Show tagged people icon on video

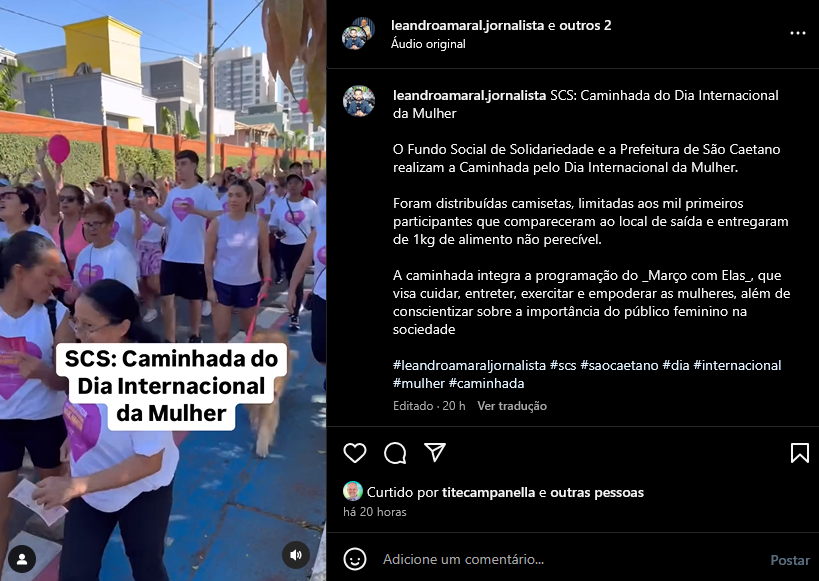click(22, 559)
